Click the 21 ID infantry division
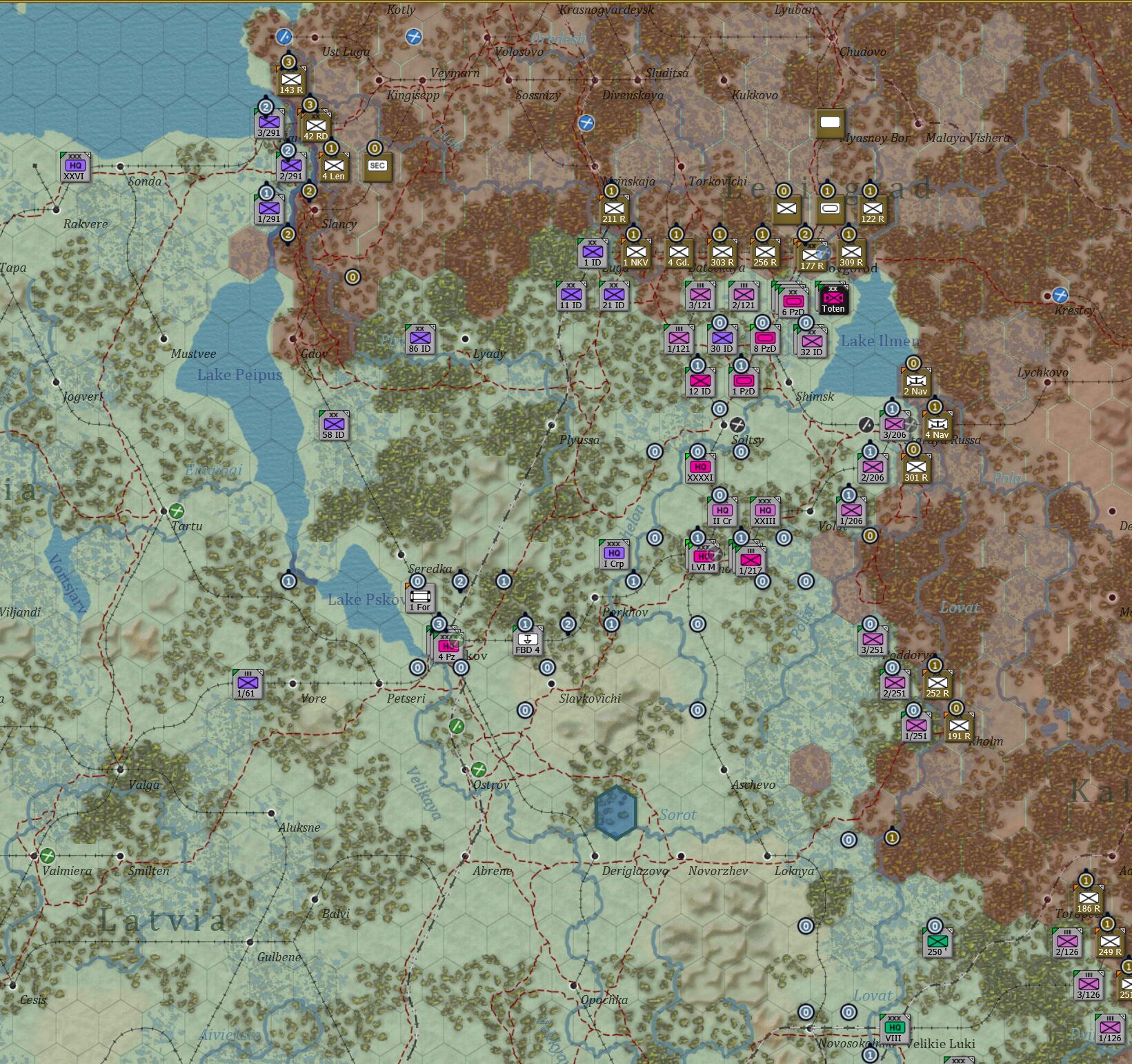The width and height of the screenshot is (1132, 1064). 614,296
